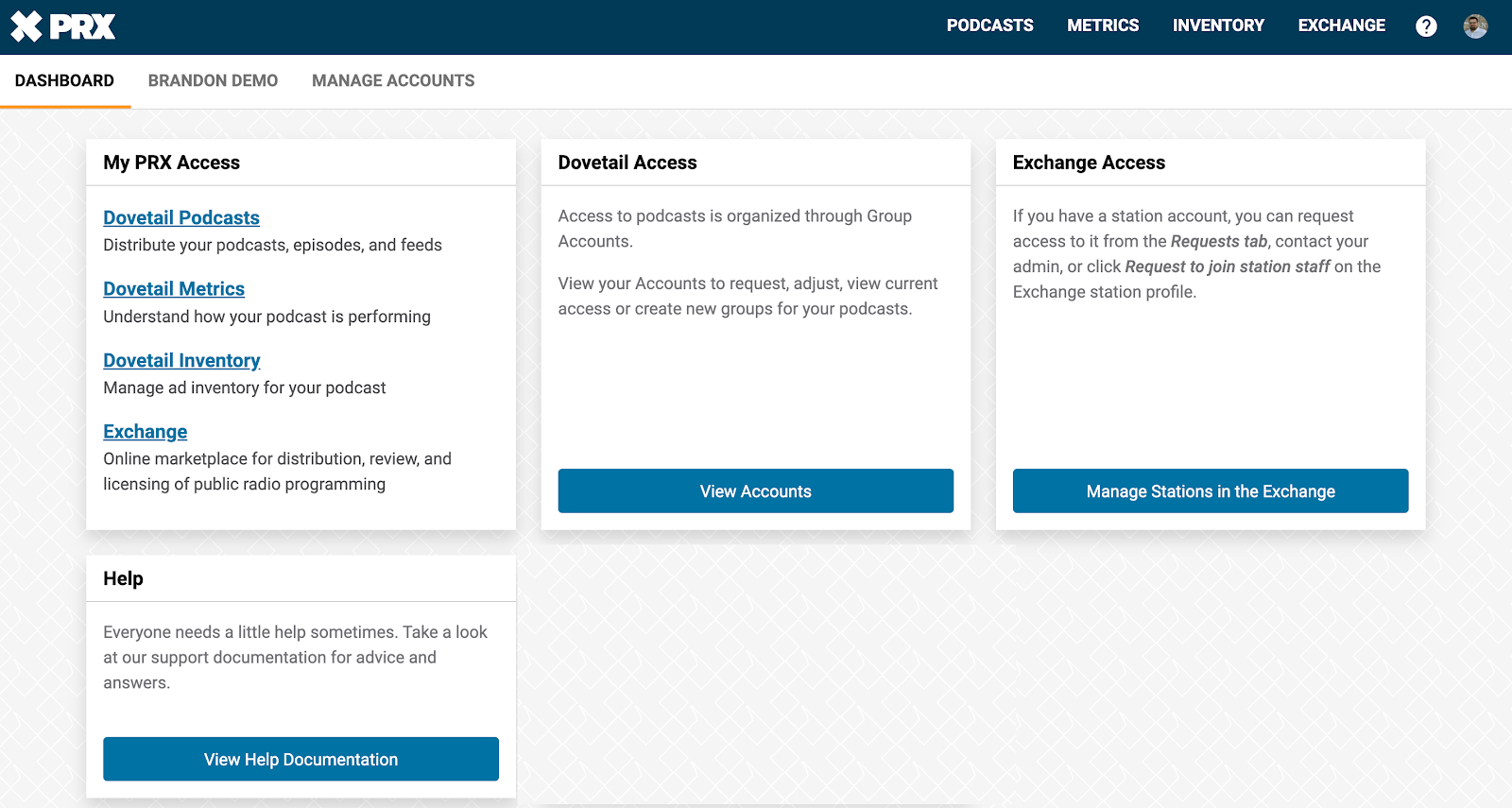Click the Dovetail Access card heading

pyautogui.click(x=627, y=163)
